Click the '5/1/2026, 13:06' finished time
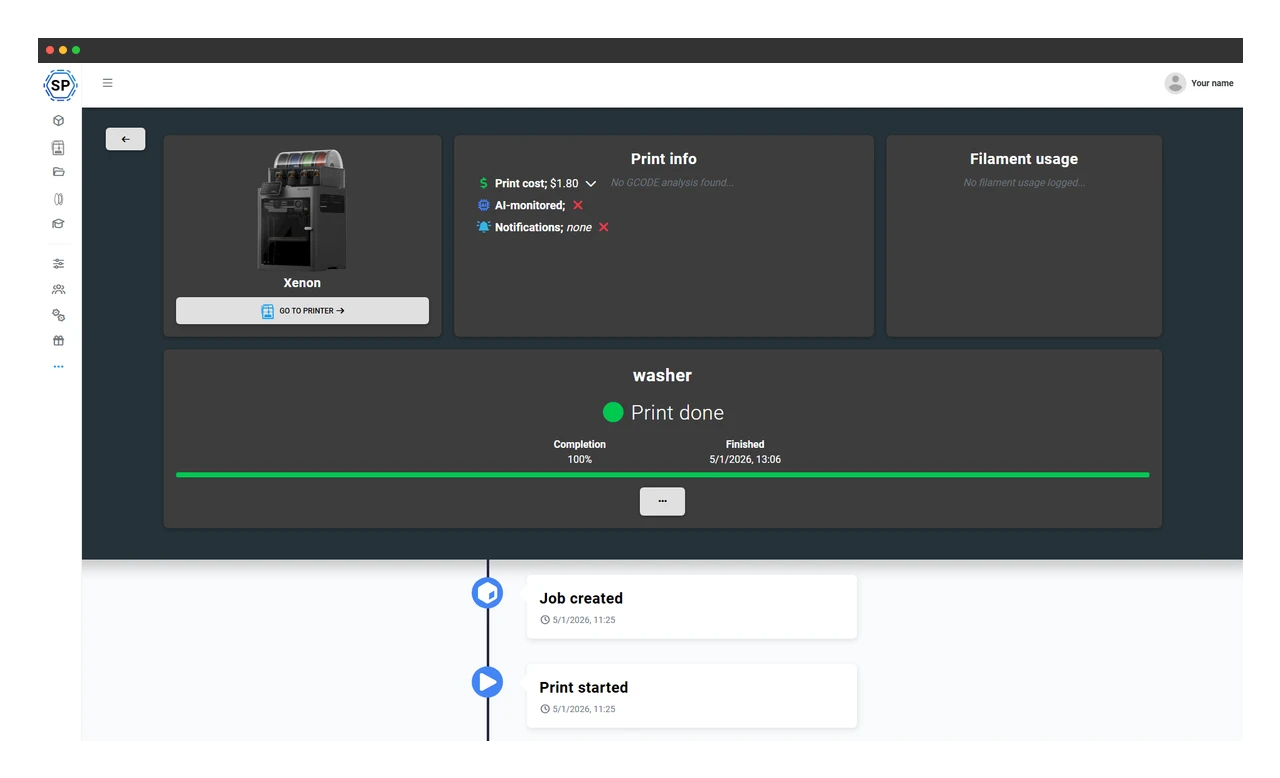Screen dimensions: 1280x778 [x=745, y=460]
